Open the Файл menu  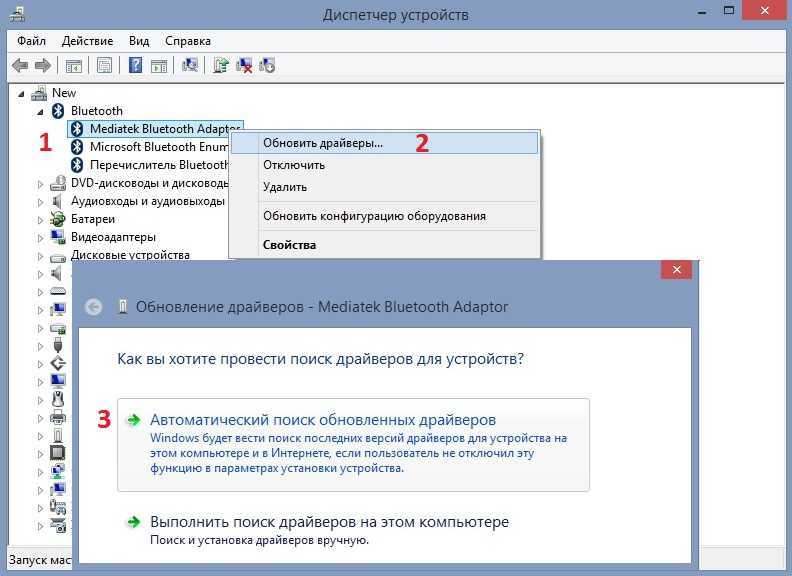31,41
